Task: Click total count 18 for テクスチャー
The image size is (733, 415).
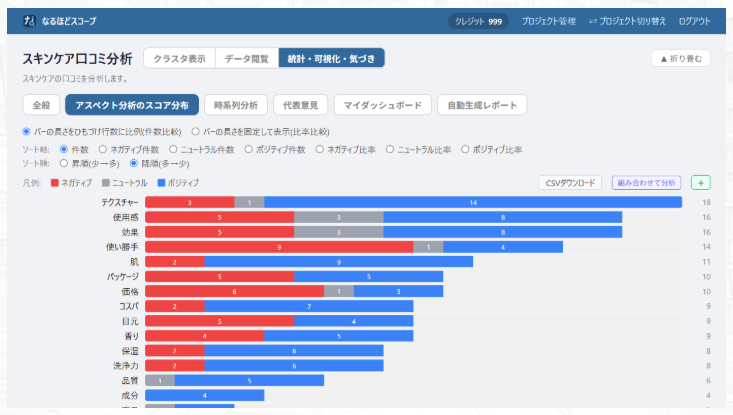Action: tap(706, 202)
